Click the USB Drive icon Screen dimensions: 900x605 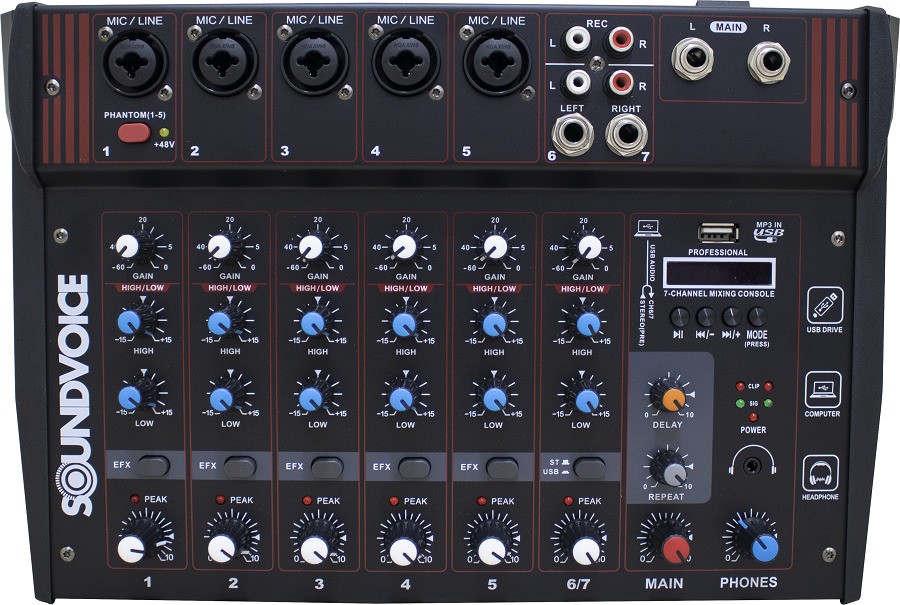tap(824, 303)
